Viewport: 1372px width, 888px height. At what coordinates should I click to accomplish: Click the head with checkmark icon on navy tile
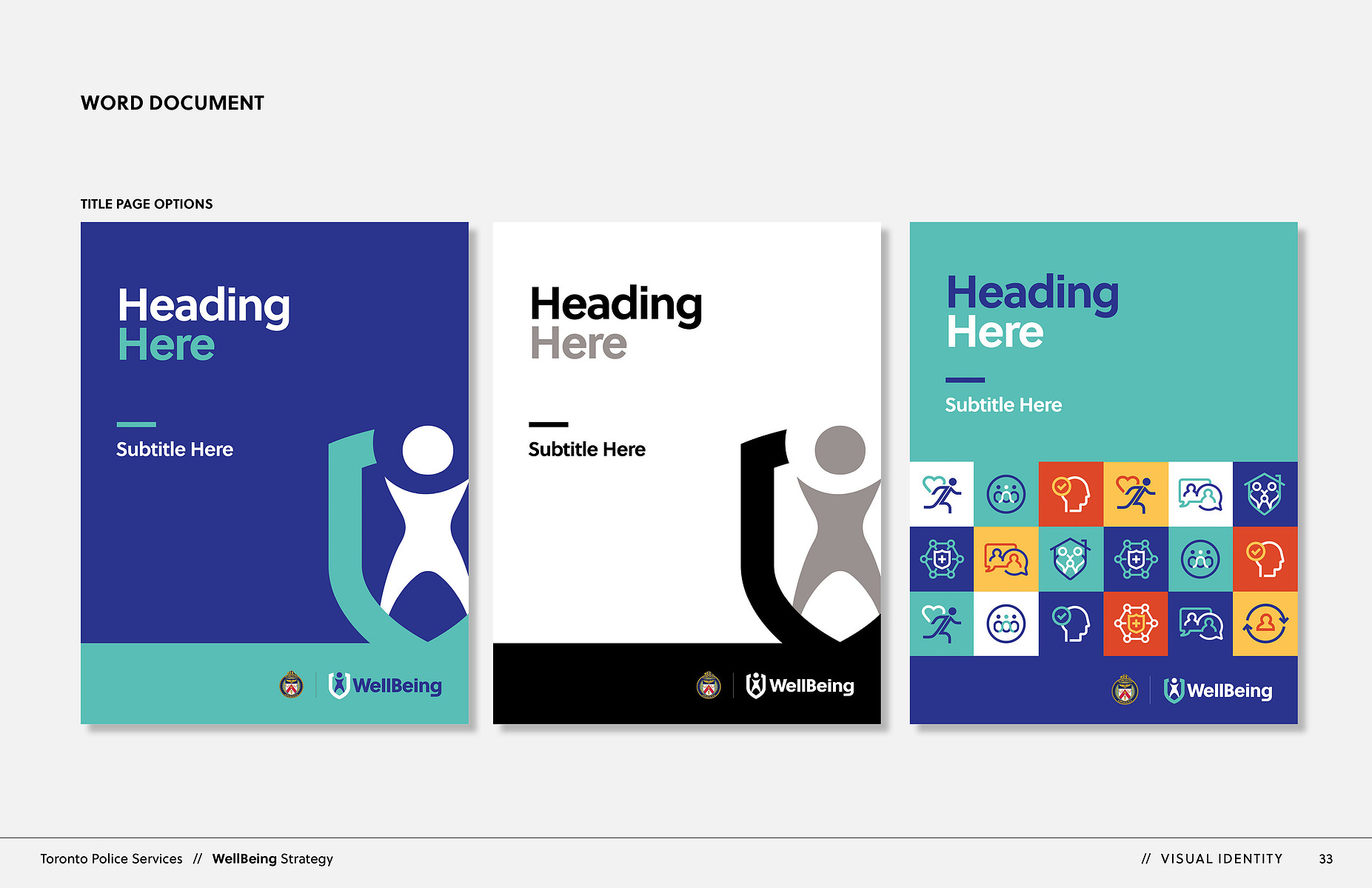1071,624
